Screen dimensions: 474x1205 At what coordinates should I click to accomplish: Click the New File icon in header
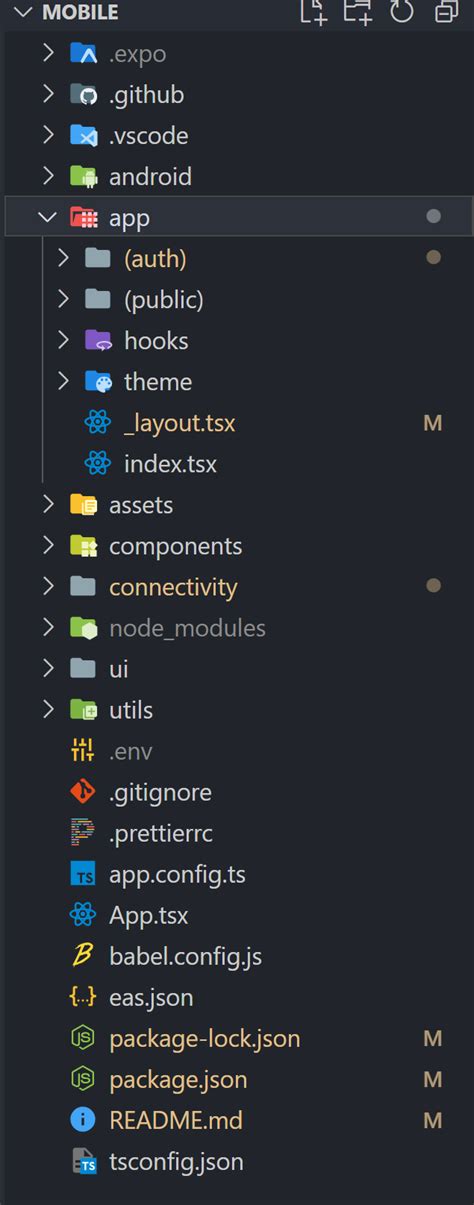[313, 12]
